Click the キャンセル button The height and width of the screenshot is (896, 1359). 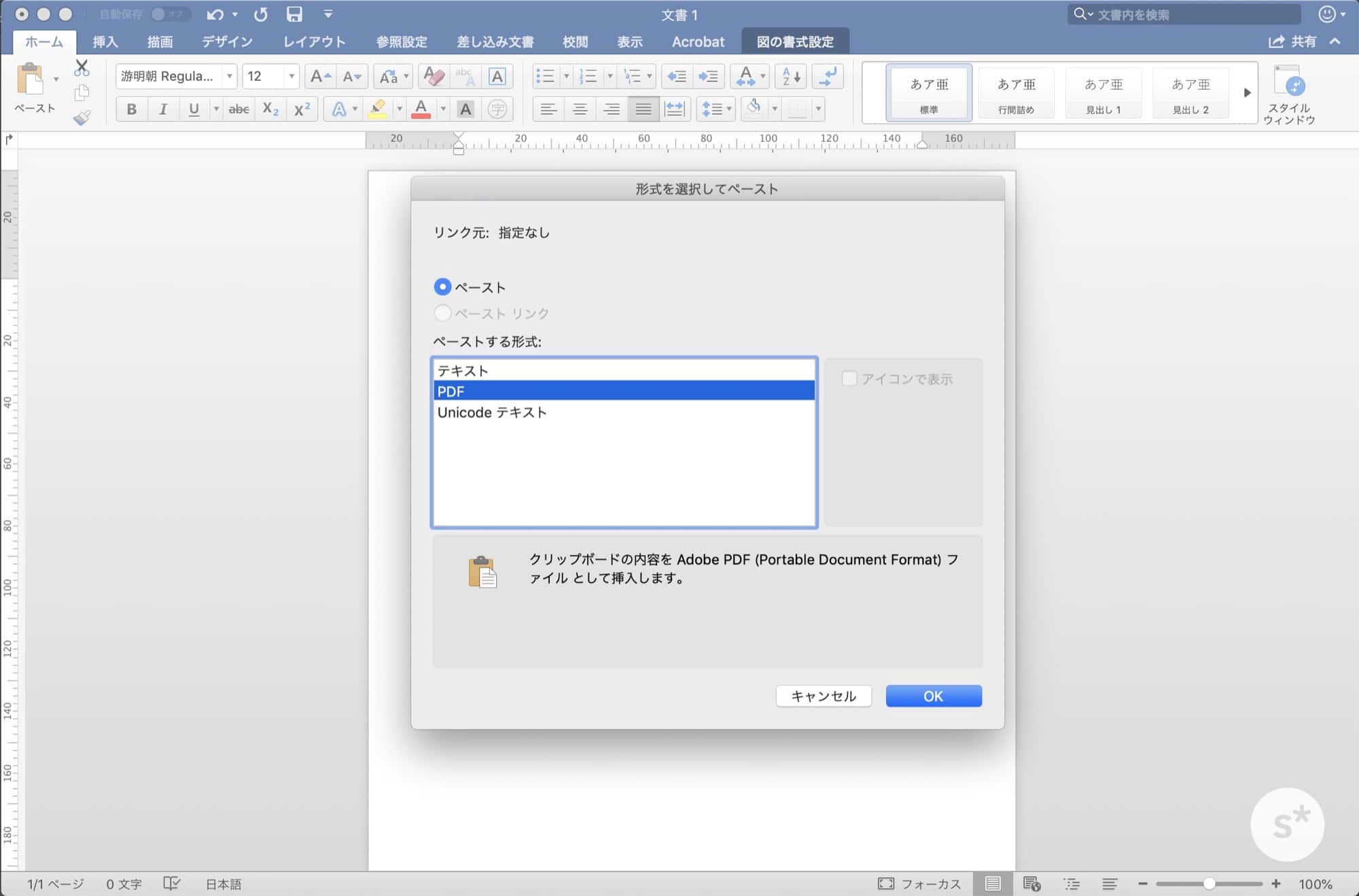[x=824, y=696]
